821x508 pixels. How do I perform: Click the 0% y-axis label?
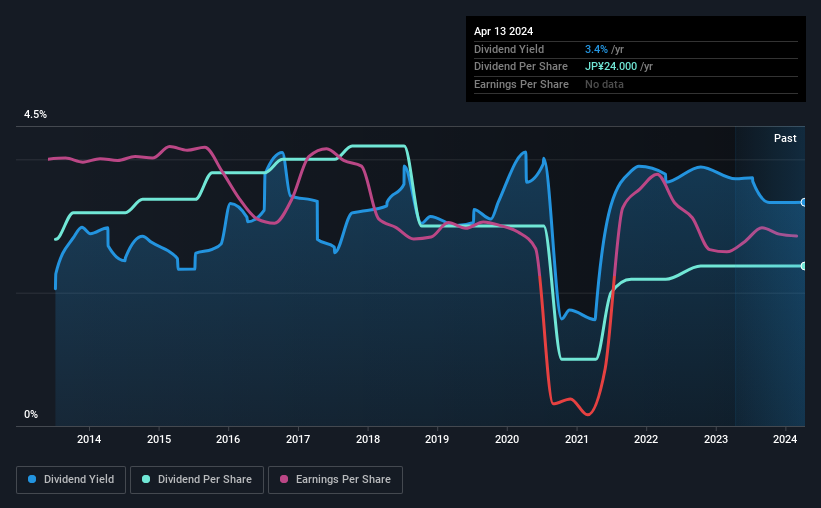[x=31, y=414]
